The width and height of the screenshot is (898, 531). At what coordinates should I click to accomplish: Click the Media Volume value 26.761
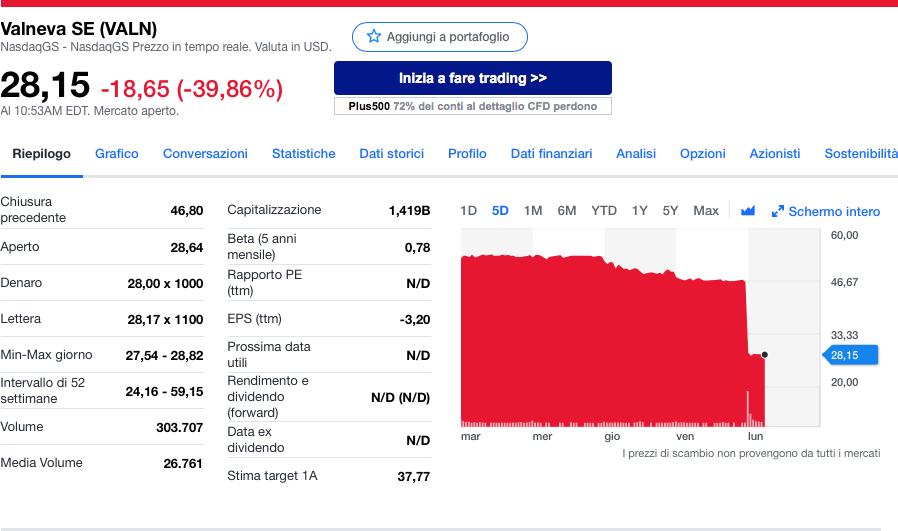point(183,463)
